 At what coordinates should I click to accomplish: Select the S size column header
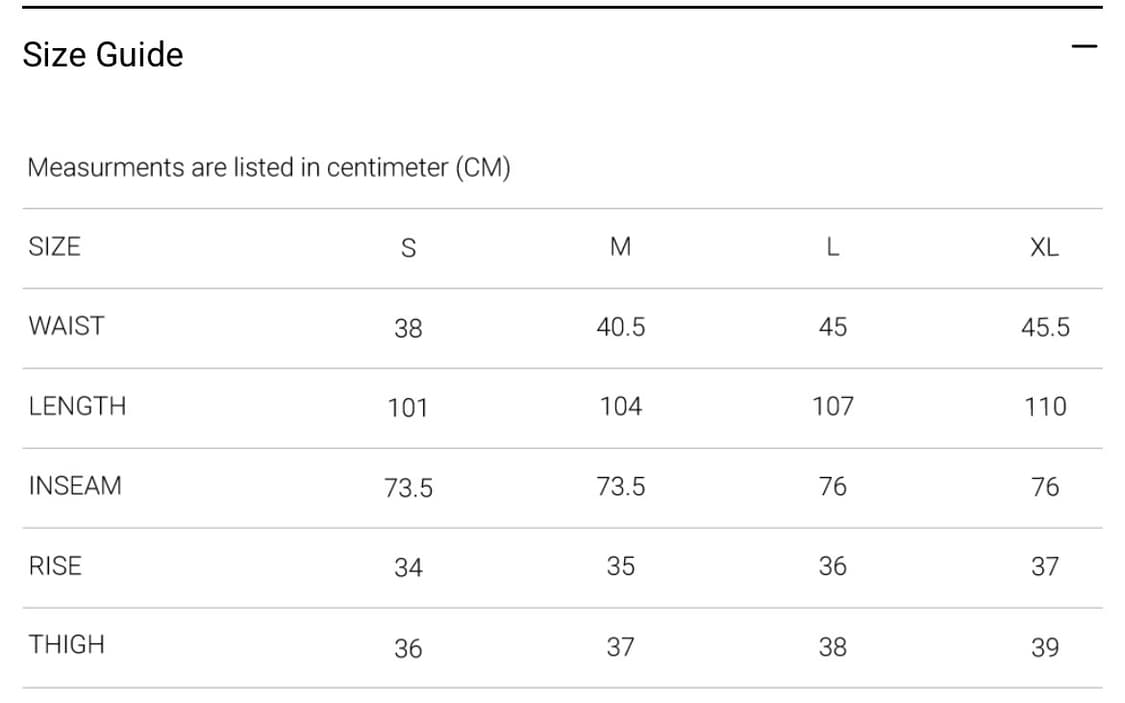tap(408, 248)
